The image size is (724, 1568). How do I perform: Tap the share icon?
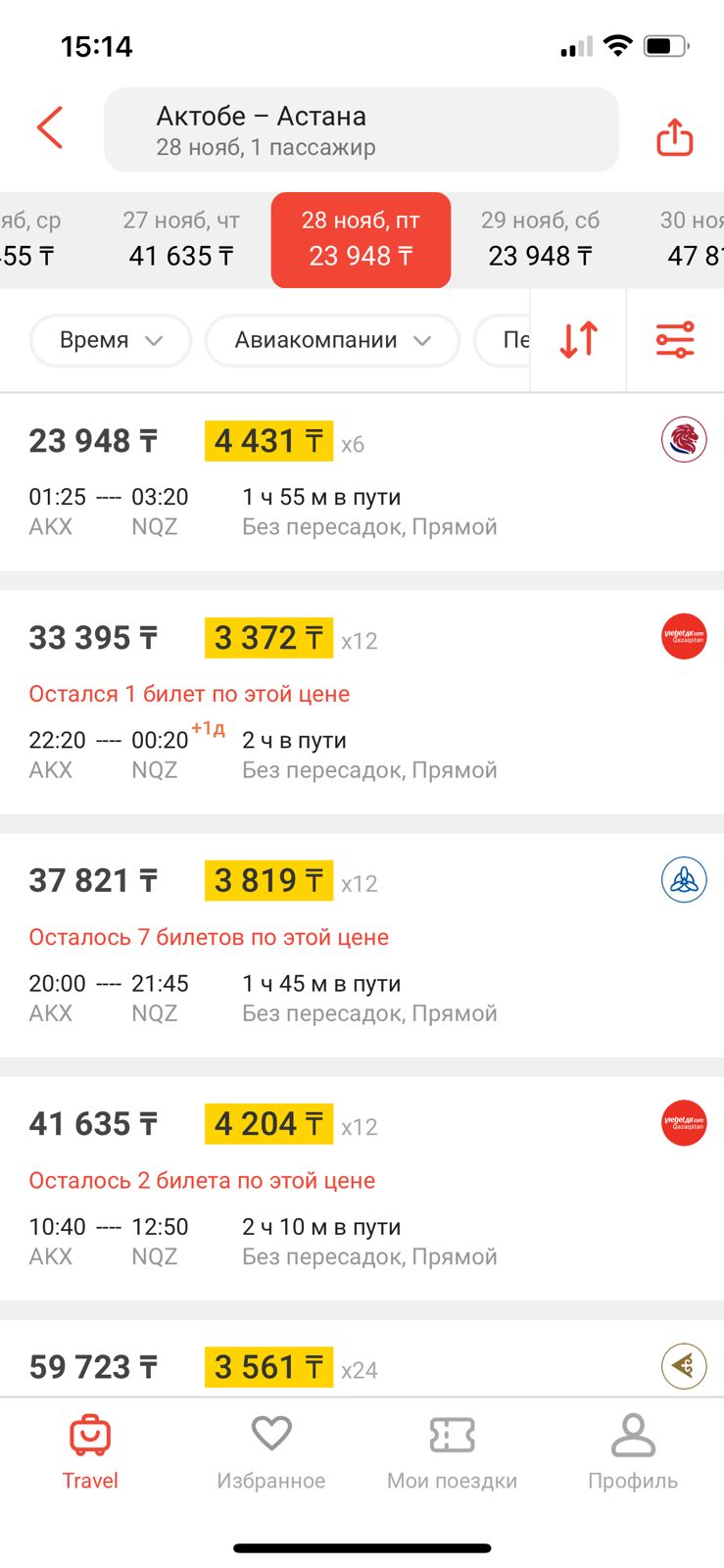[x=674, y=137]
